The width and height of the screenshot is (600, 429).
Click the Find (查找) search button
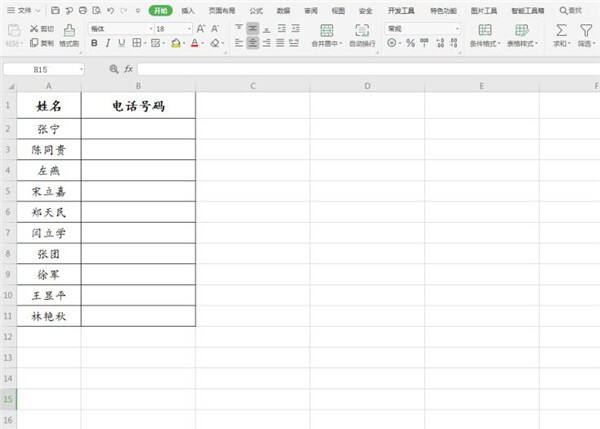pyautogui.click(x=571, y=11)
